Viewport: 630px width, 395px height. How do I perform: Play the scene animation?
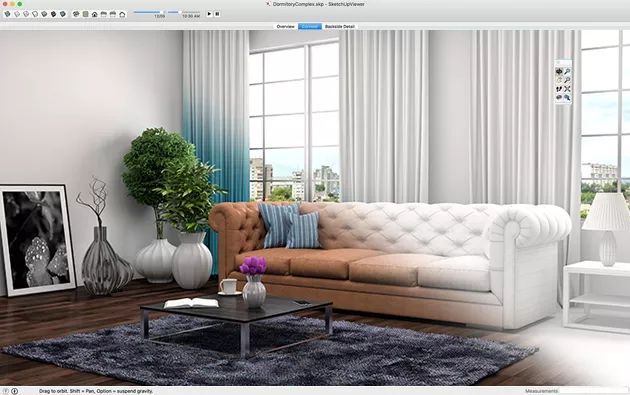tap(209, 14)
